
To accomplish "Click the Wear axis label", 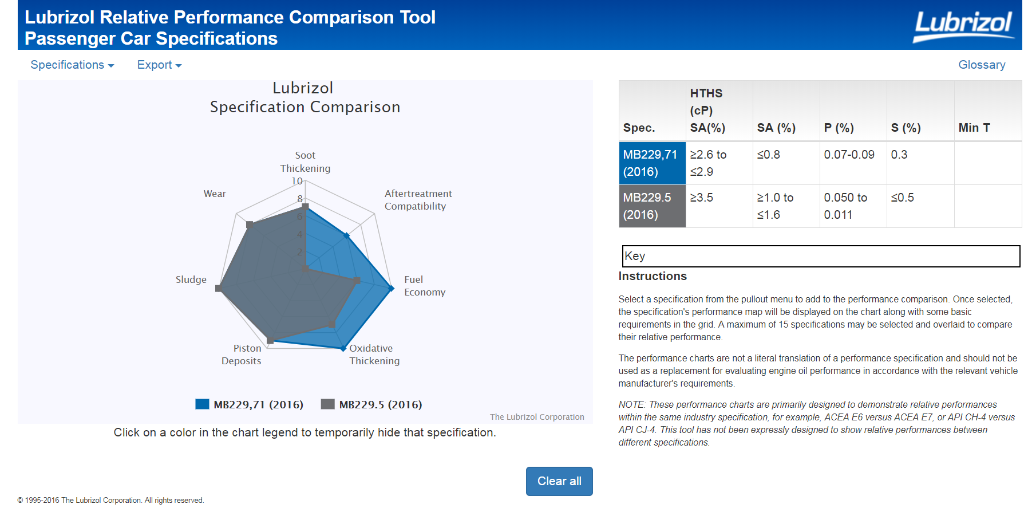I will point(215,194).
